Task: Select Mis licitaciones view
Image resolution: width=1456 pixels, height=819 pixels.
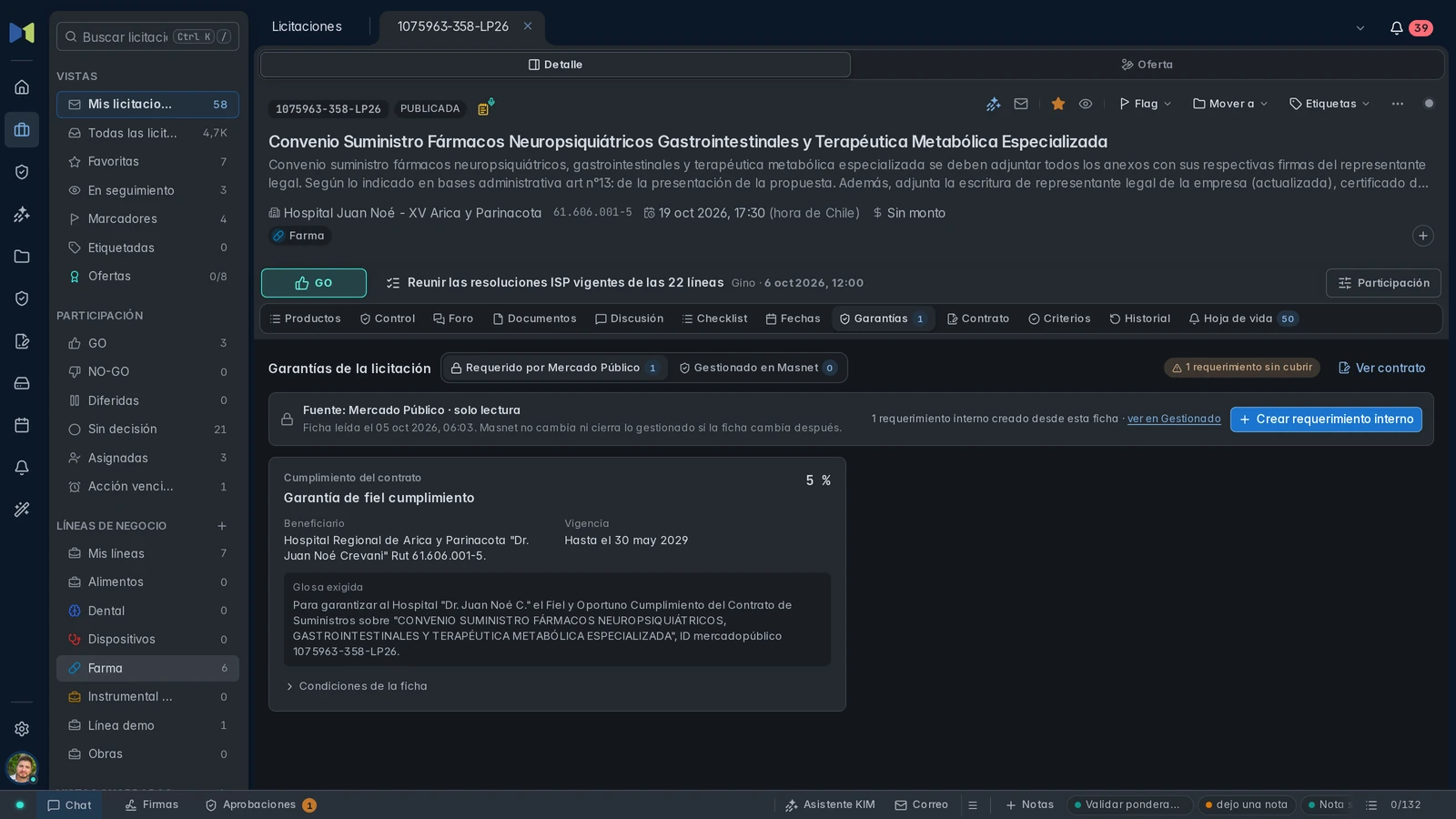Action: point(147,105)
